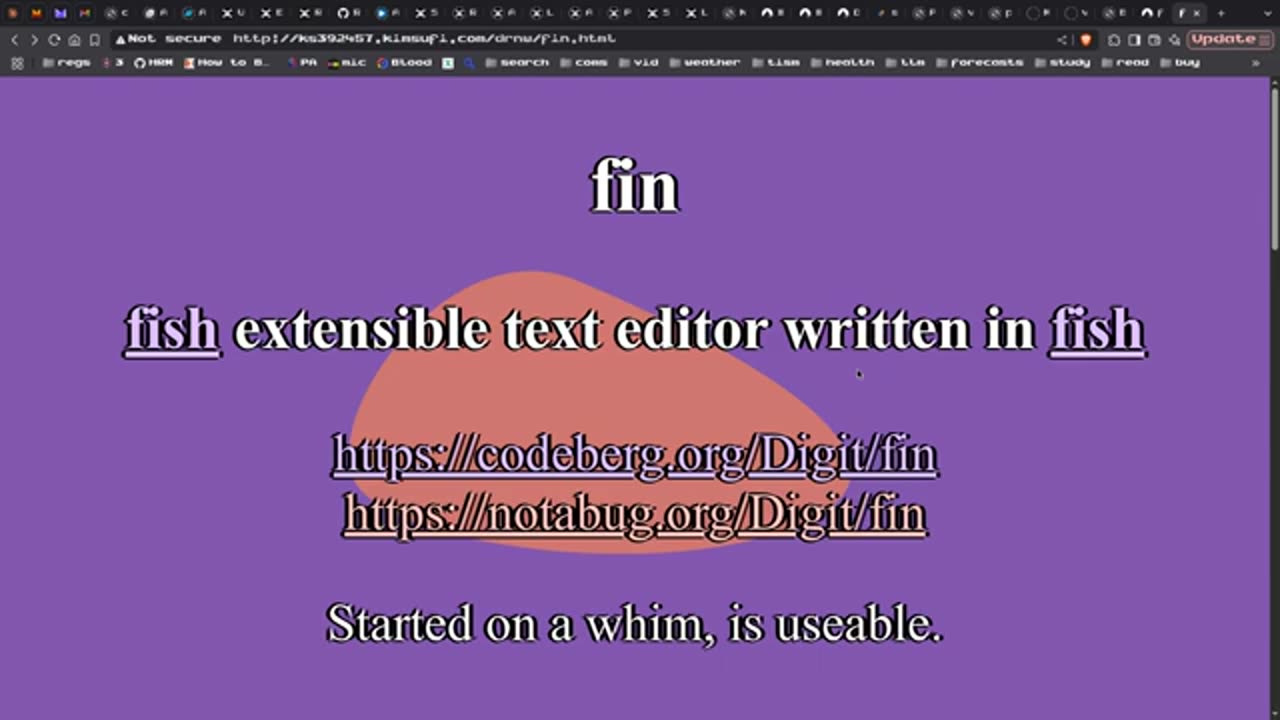The image size is (1280, 720).
Task: Switch to the first pinned orange tab
Action: coord(13,13)
